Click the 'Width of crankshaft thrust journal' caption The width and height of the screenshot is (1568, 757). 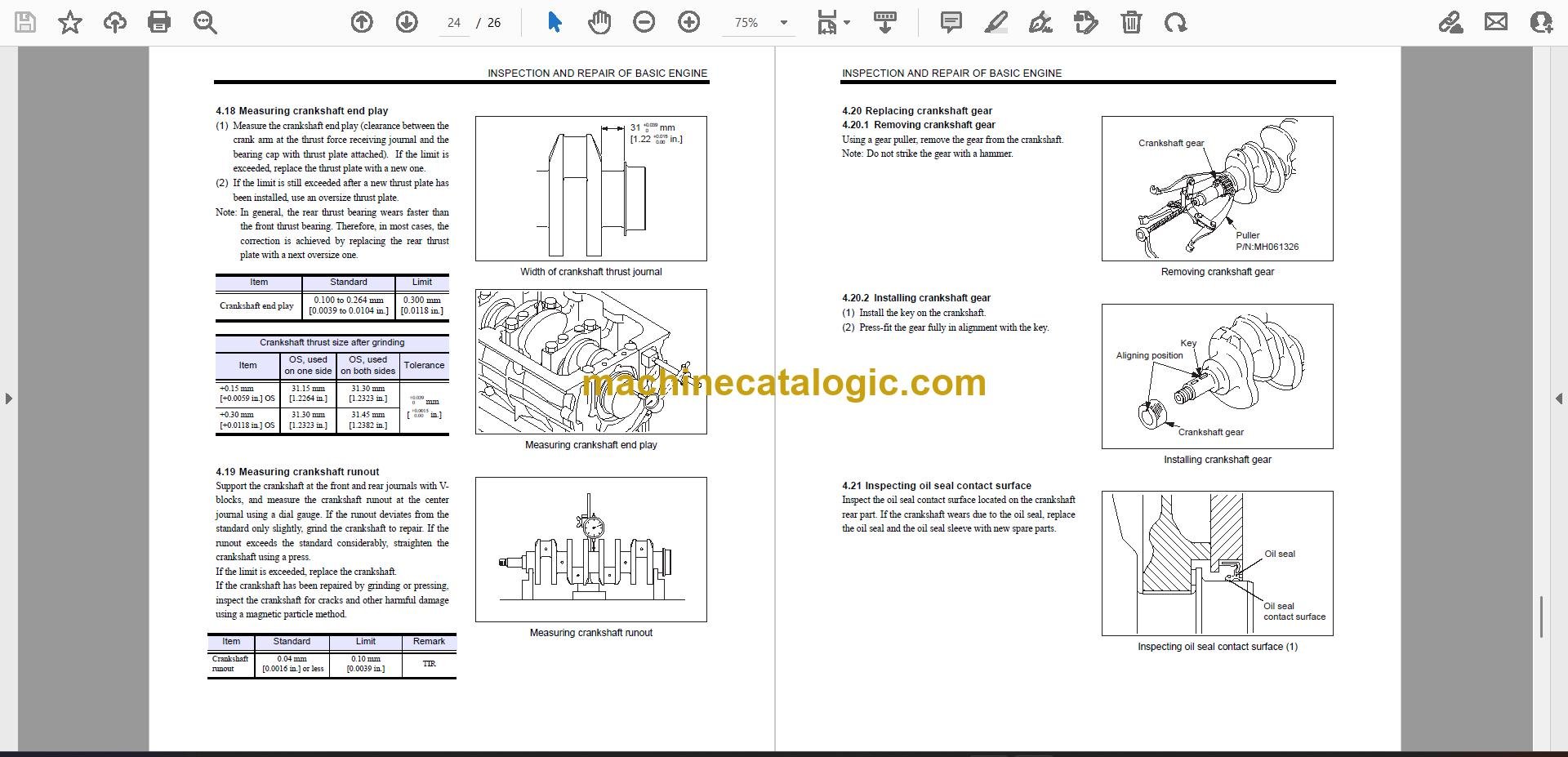[591, 272]
